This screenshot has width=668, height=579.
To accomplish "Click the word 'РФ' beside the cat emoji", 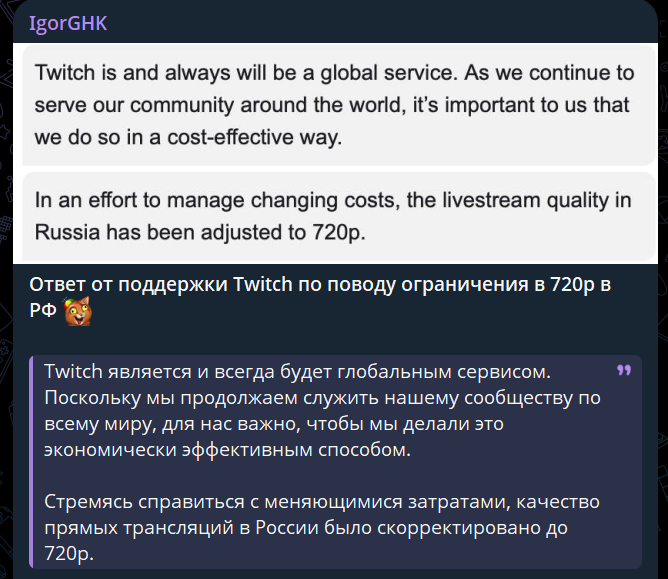I will (43, 311).
